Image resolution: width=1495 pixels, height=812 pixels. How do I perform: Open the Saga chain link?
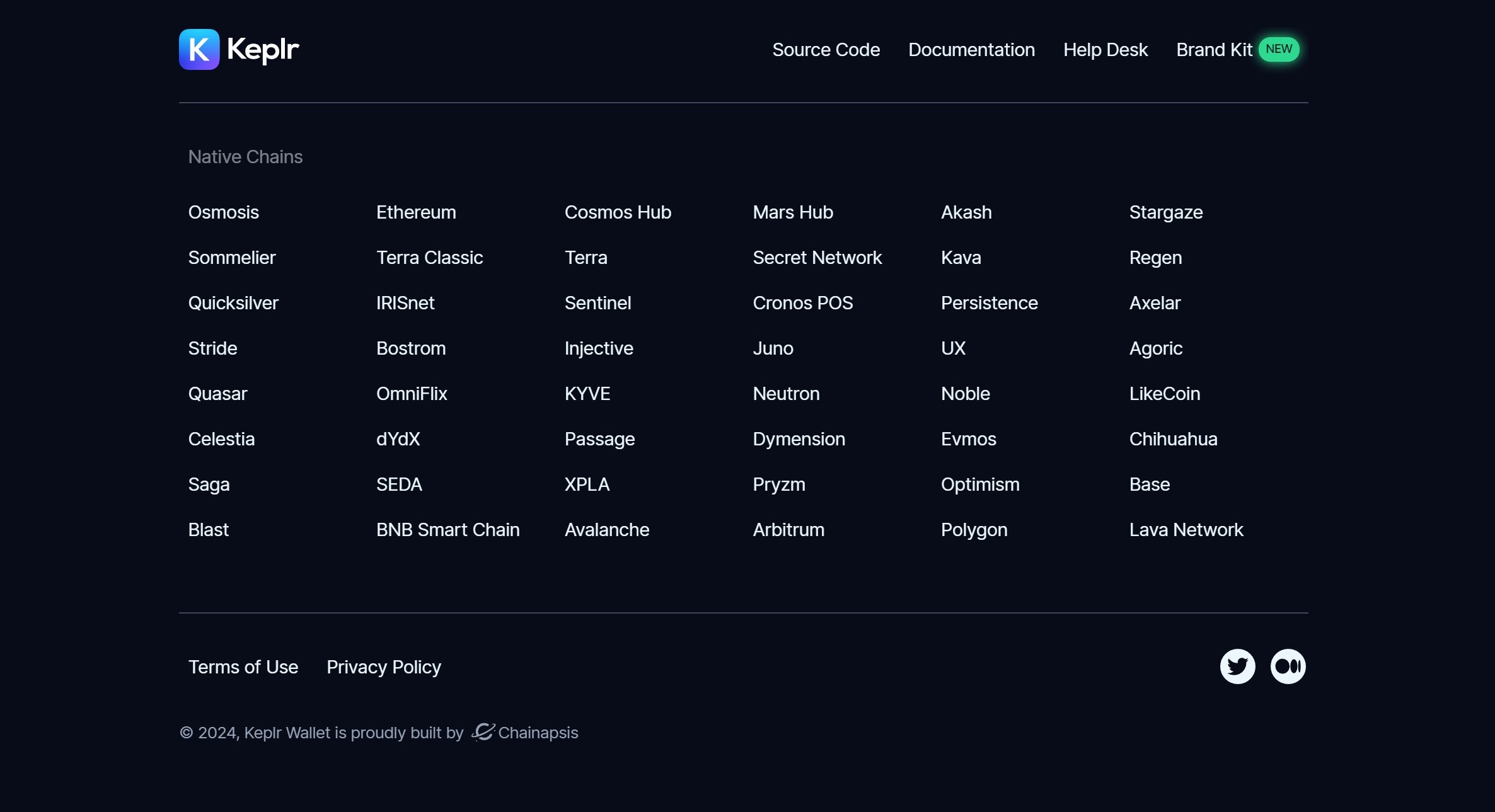pyautogui.click(x=209, y=484)
